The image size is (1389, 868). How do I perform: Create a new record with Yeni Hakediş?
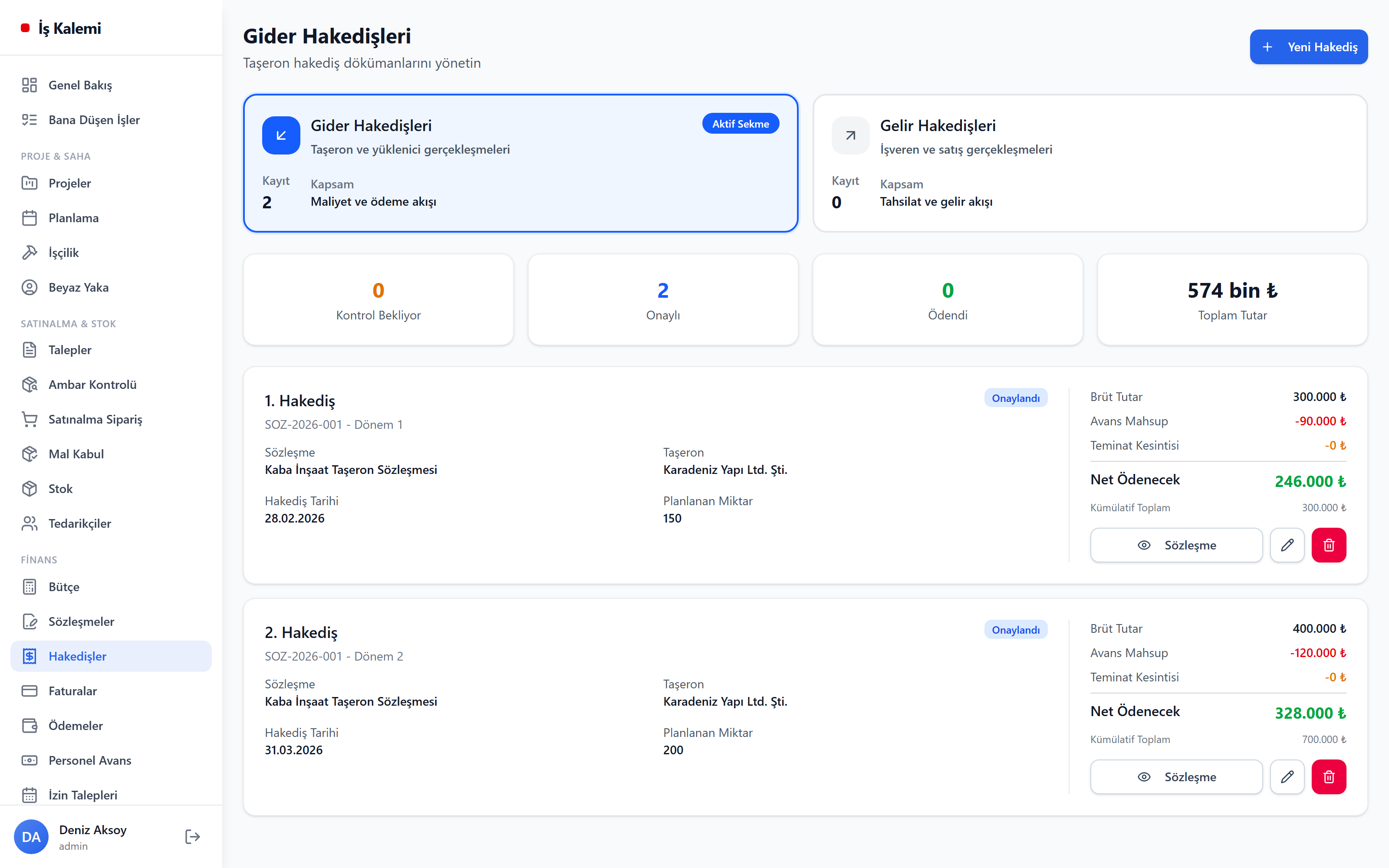[x=1309, y=47]
